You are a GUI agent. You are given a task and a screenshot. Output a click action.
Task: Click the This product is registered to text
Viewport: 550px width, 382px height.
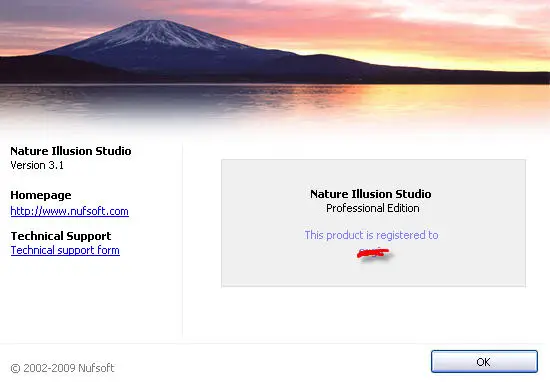[371, 235]
